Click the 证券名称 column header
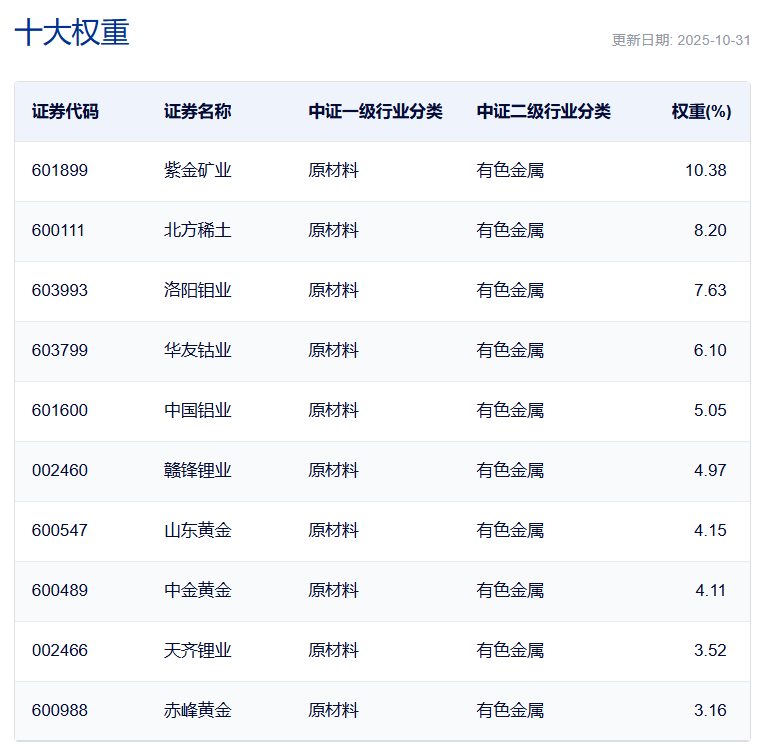This screenshot has height=747, width=765. tap(198, 111)
